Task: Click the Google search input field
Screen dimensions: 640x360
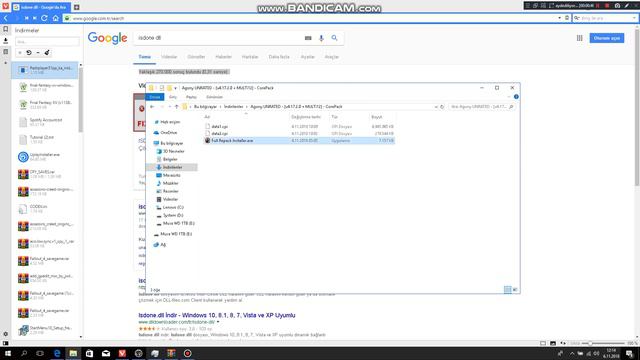Action: pyautogui.click(x=218, y=38)
